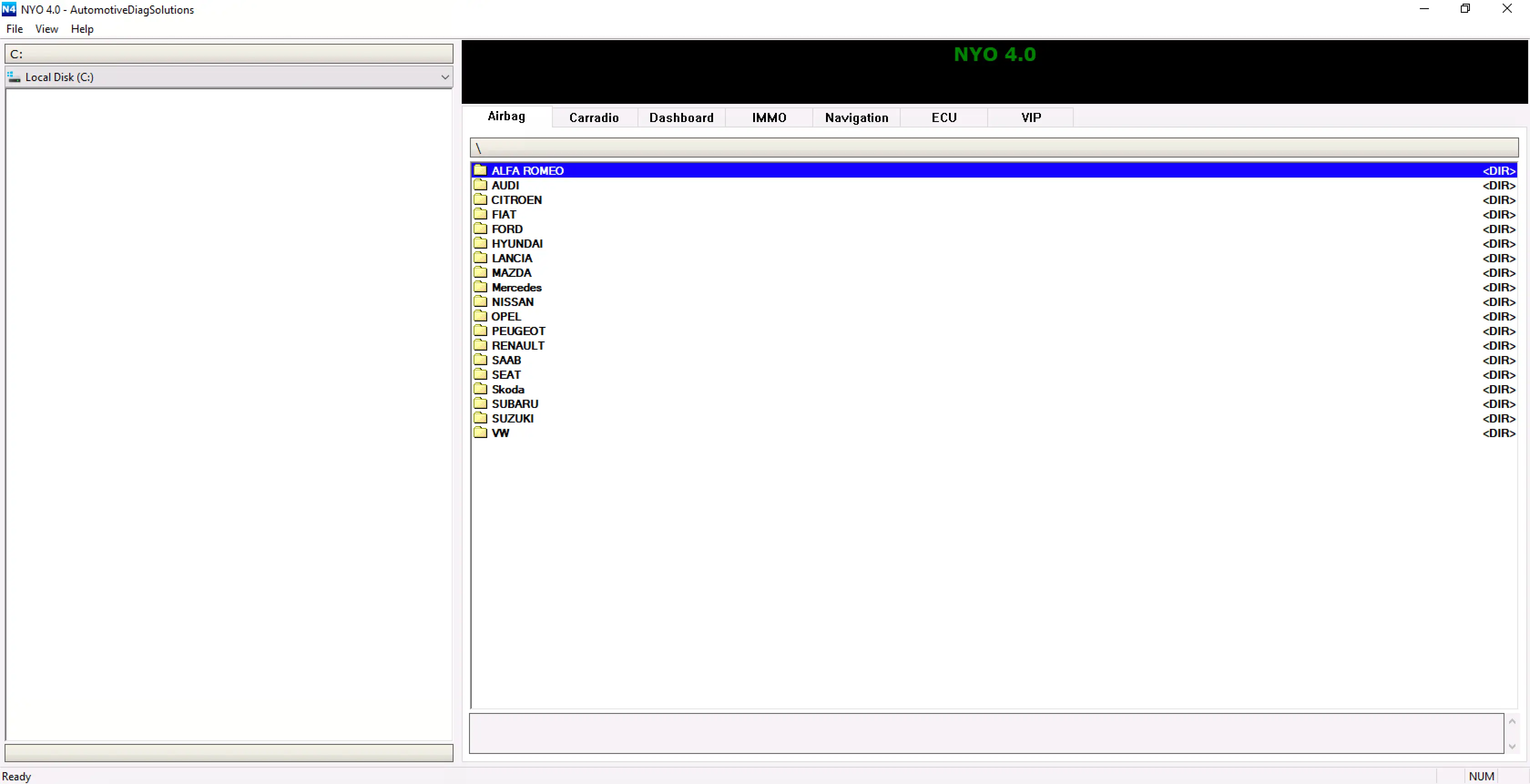
Task: Select the HYUNDAI folder entry
Action: 517,244
